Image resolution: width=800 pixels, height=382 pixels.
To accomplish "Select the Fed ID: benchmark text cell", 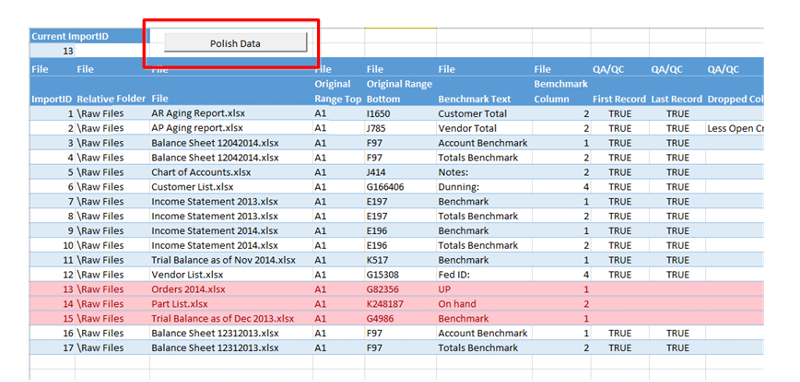I will click(484, 274).
